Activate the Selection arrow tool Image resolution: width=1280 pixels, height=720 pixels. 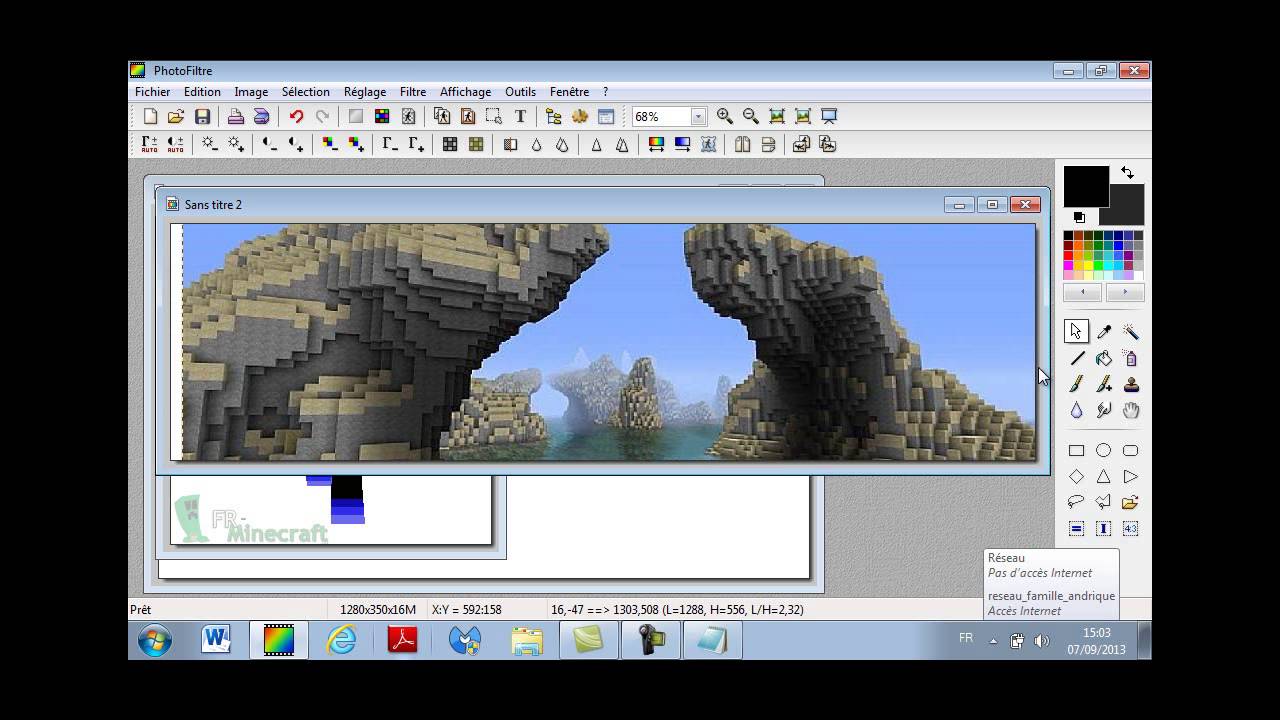[1077, 332]
